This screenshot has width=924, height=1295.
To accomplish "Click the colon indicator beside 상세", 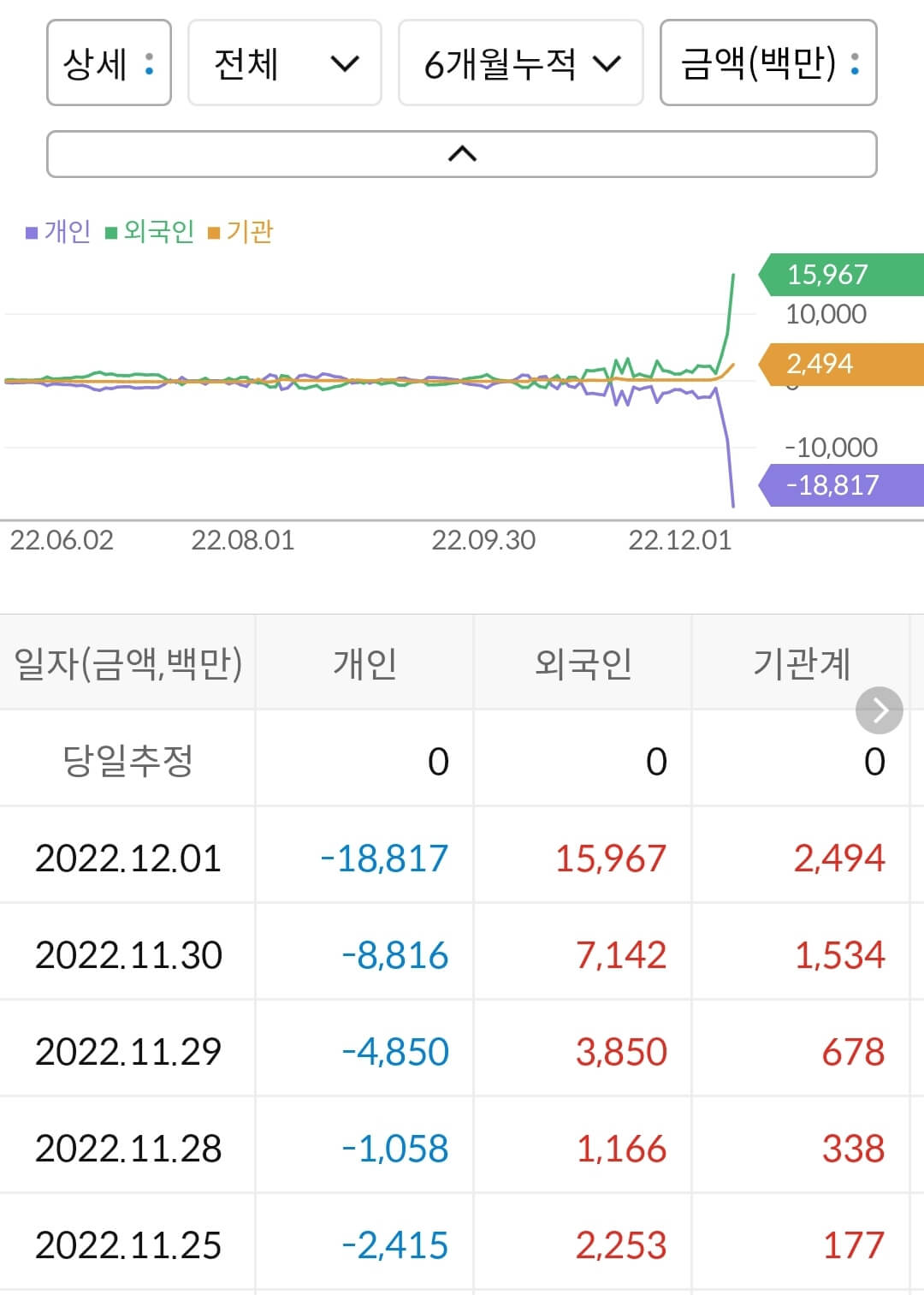I will point(147,64).
